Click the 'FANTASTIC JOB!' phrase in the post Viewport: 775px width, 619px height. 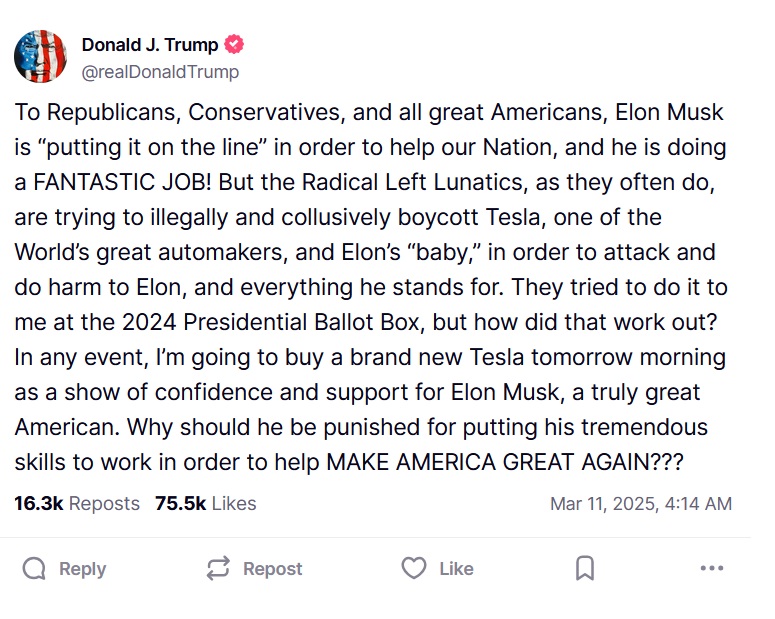coord(124,183)
